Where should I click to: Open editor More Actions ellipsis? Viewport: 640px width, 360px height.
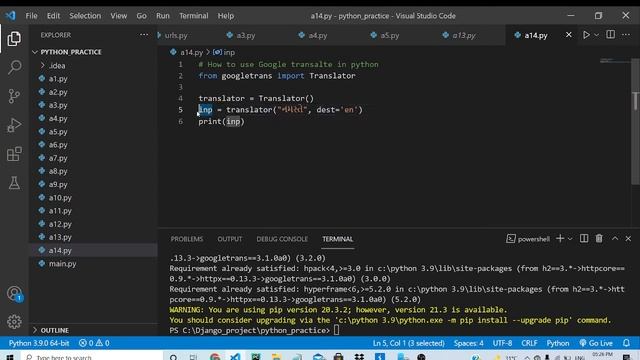tap(626, 35)
